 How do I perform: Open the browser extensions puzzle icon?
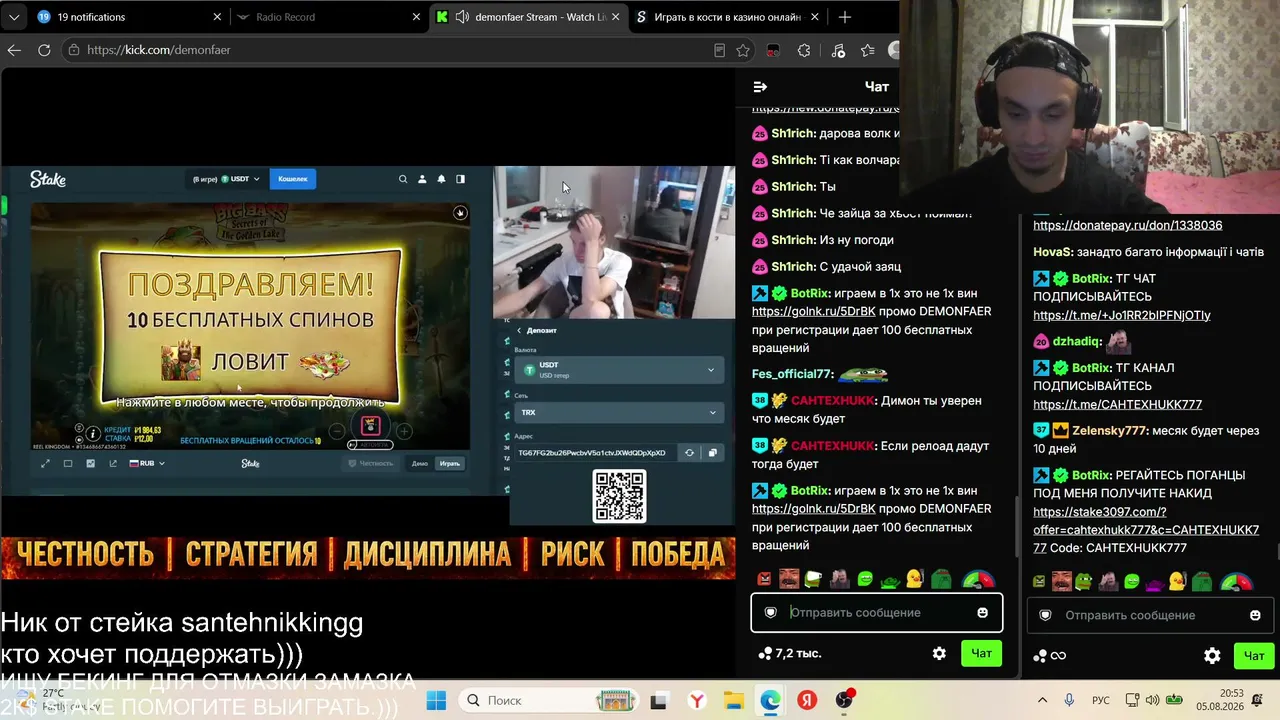804,50
